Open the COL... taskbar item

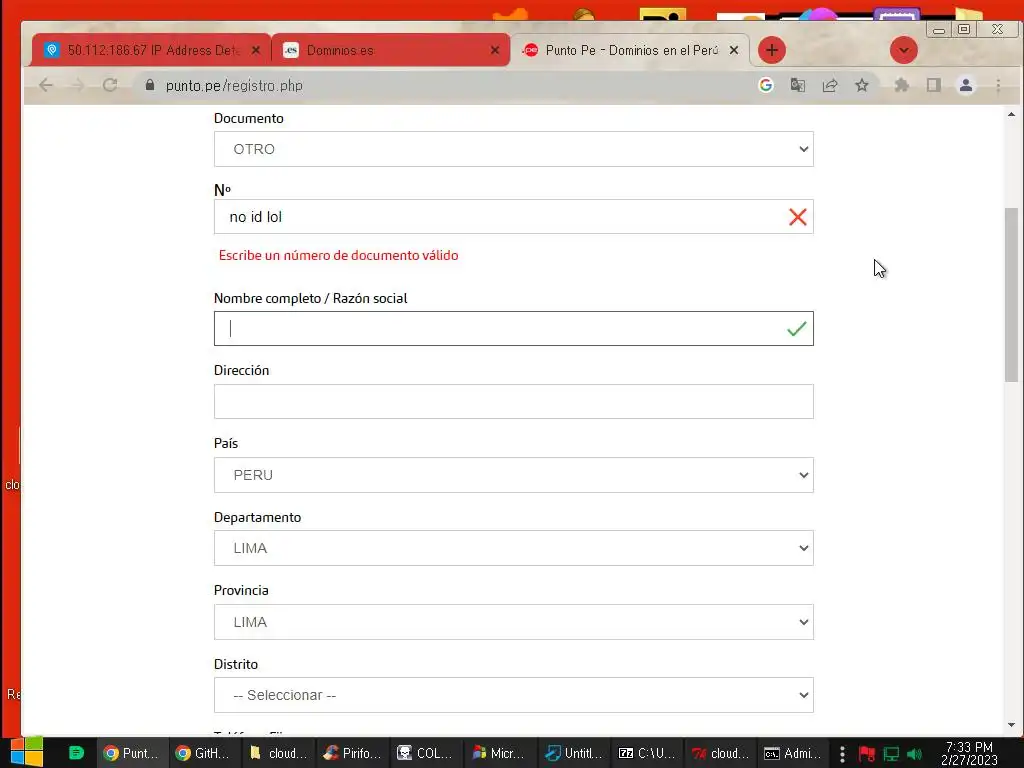point(425,753)
